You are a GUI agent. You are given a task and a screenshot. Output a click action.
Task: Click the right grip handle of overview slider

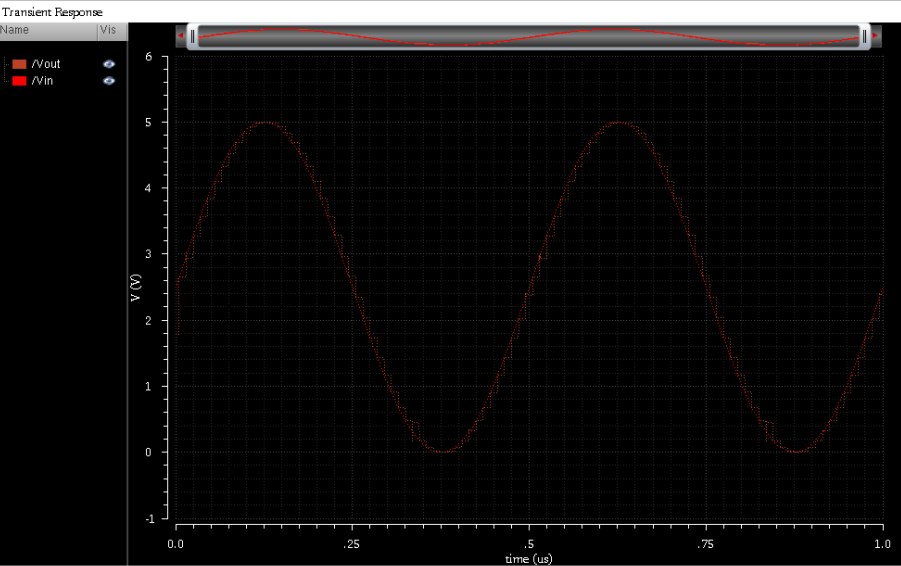click(x=864, y=36)
